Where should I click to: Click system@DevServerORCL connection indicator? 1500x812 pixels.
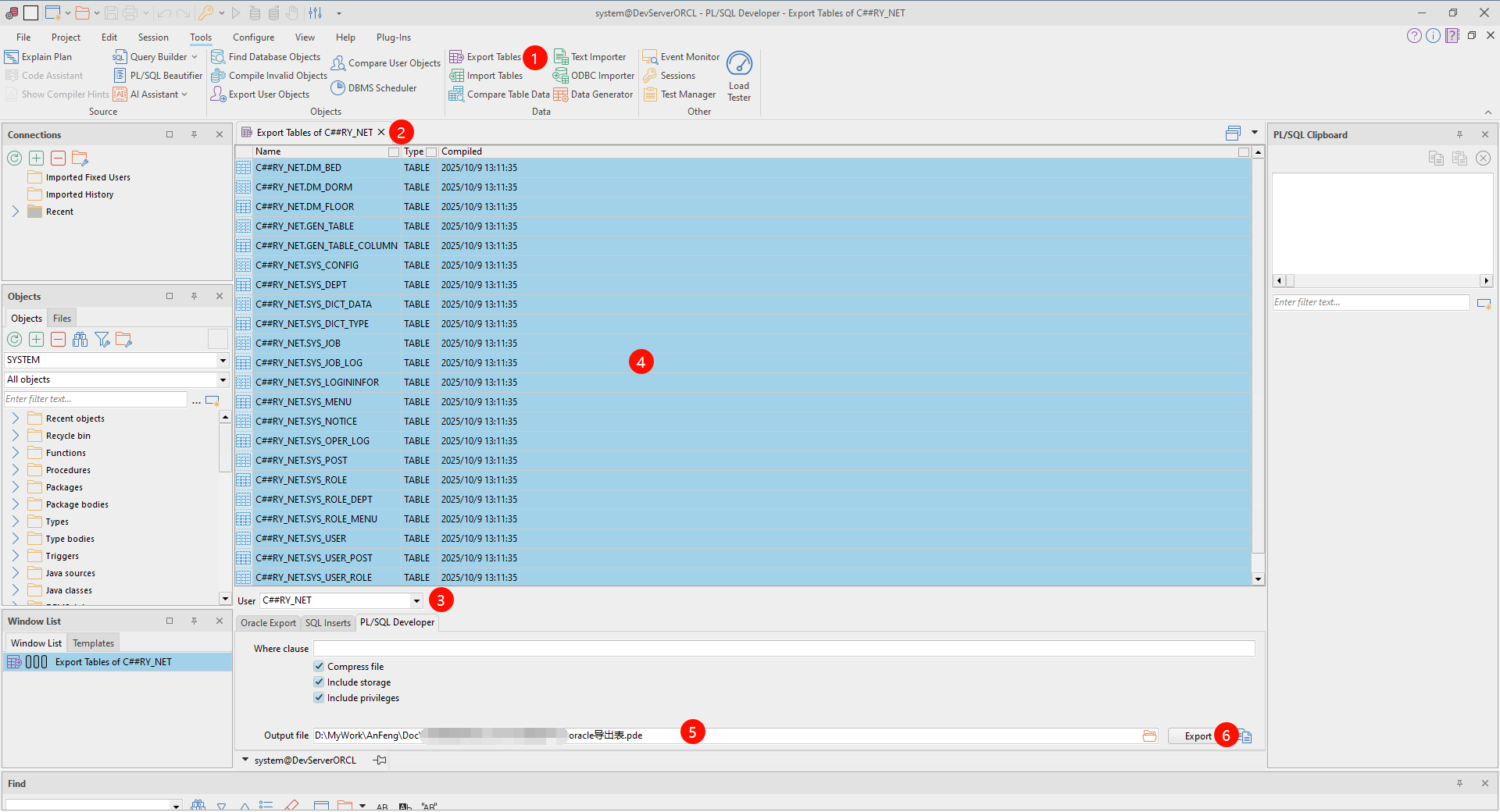tap(305, 760)
